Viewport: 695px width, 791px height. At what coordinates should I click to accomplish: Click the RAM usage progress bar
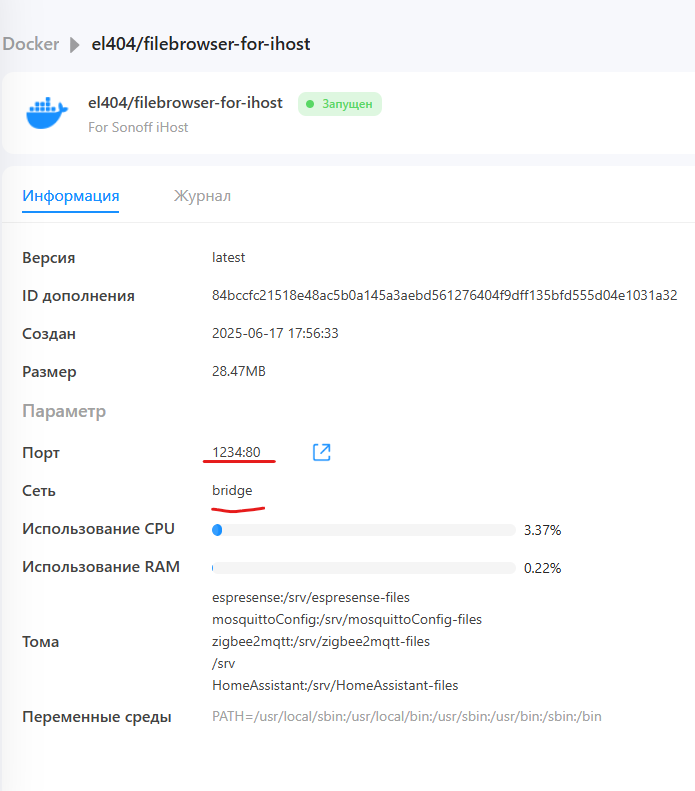point(364,567)
